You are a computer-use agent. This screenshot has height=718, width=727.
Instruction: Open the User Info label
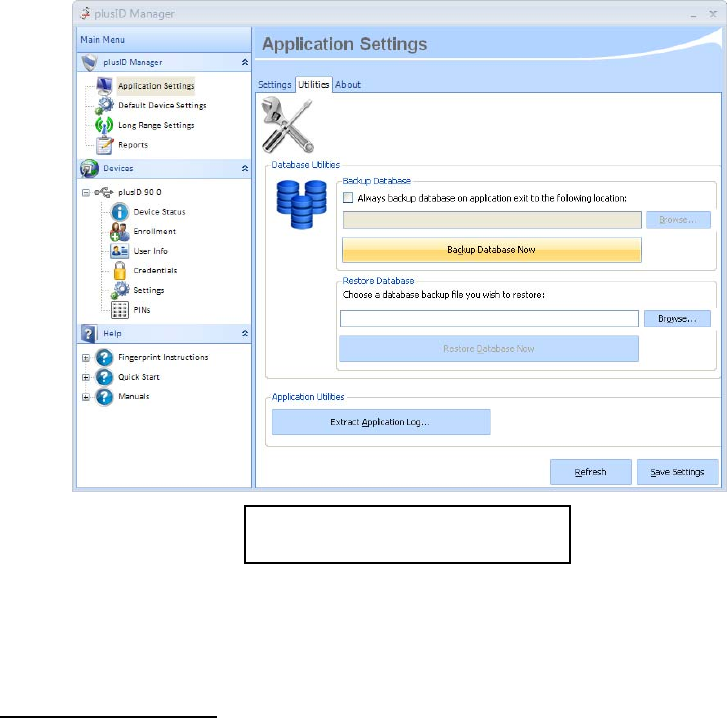(150, 251)
